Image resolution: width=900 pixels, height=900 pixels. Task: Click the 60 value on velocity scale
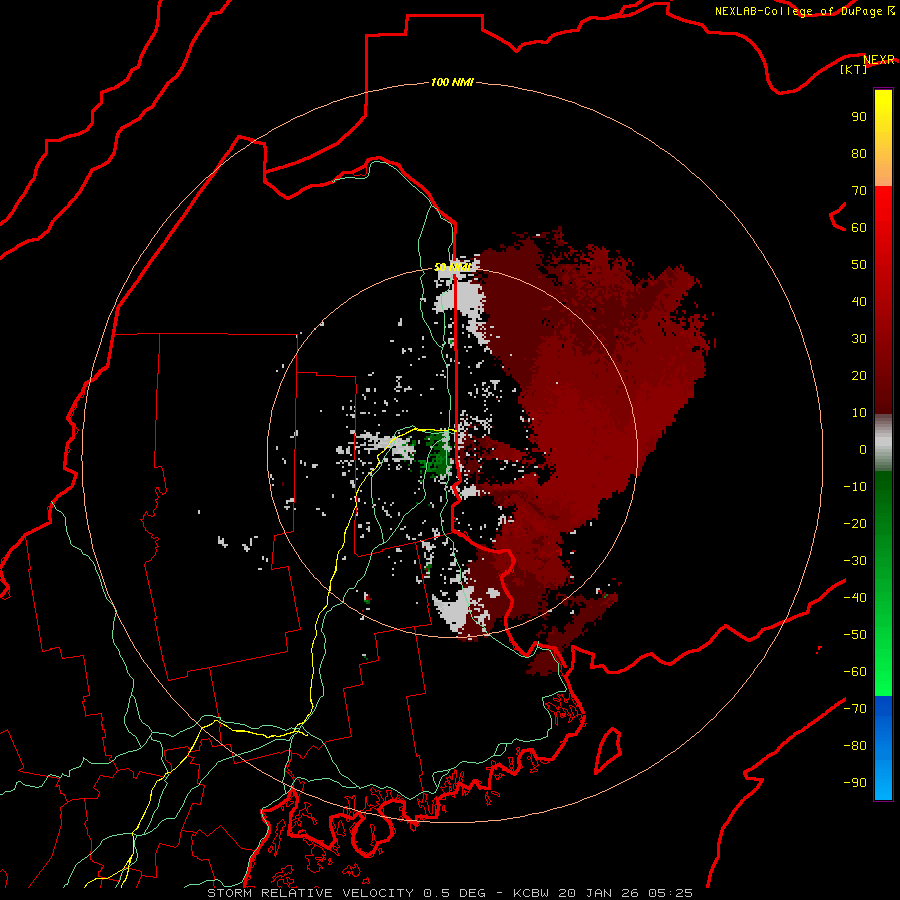pyautogui.click(x=859, y=227)
